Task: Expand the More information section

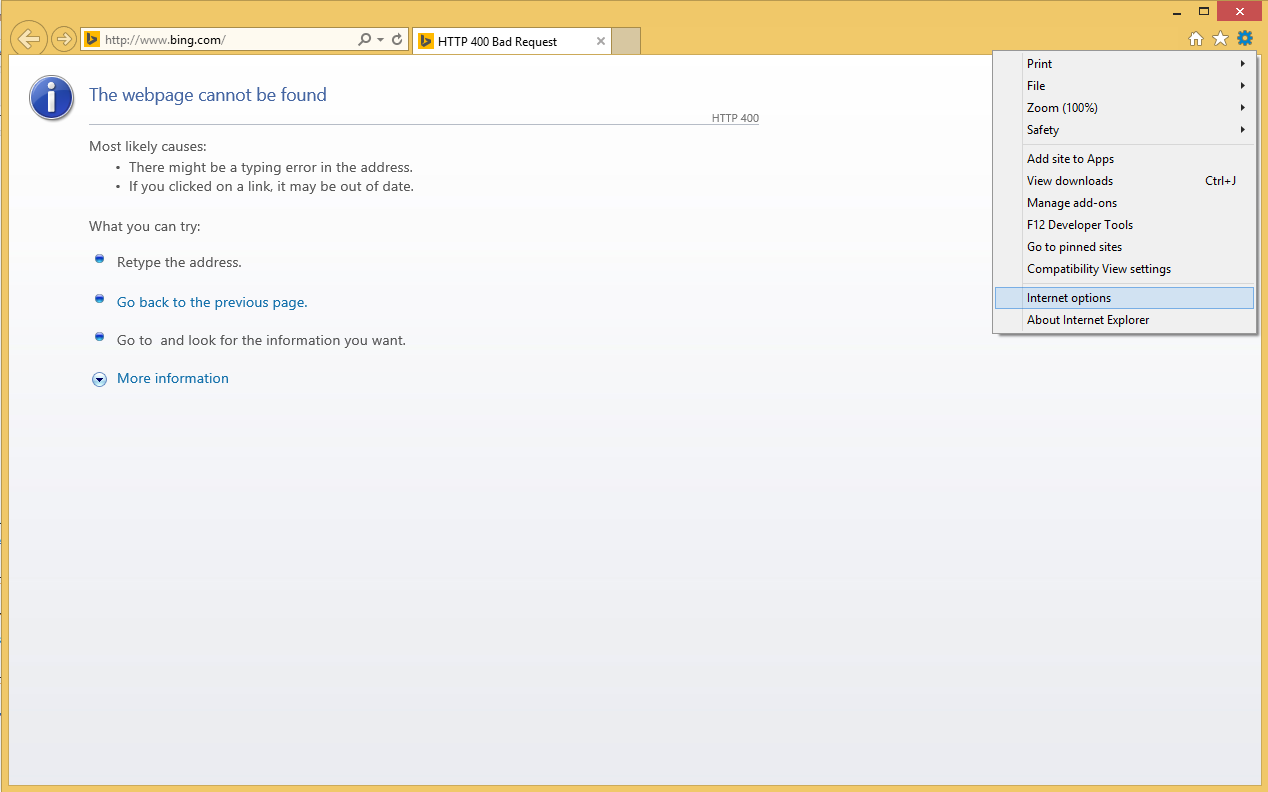Action: pos(172,378)
